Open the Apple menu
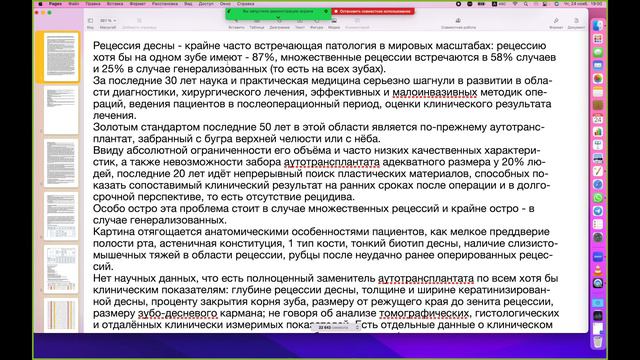 click(x=40, y=4)
